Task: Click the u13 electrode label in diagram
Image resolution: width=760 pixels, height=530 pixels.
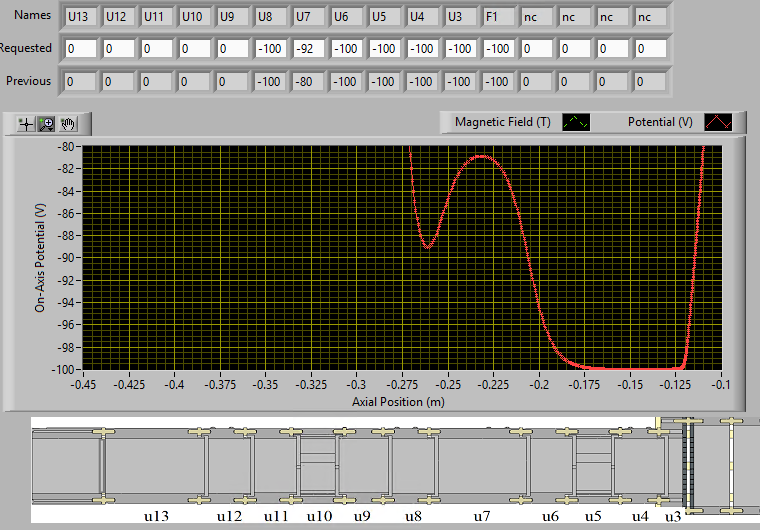Action: tap(156, 516)
